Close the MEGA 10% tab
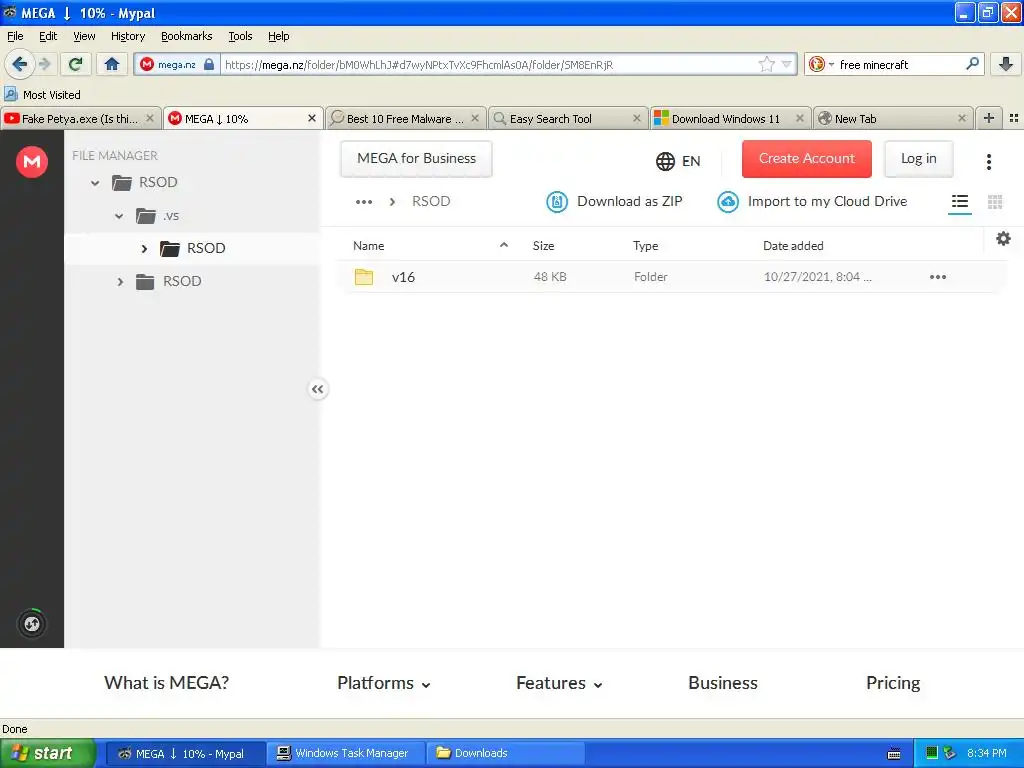 312,118
